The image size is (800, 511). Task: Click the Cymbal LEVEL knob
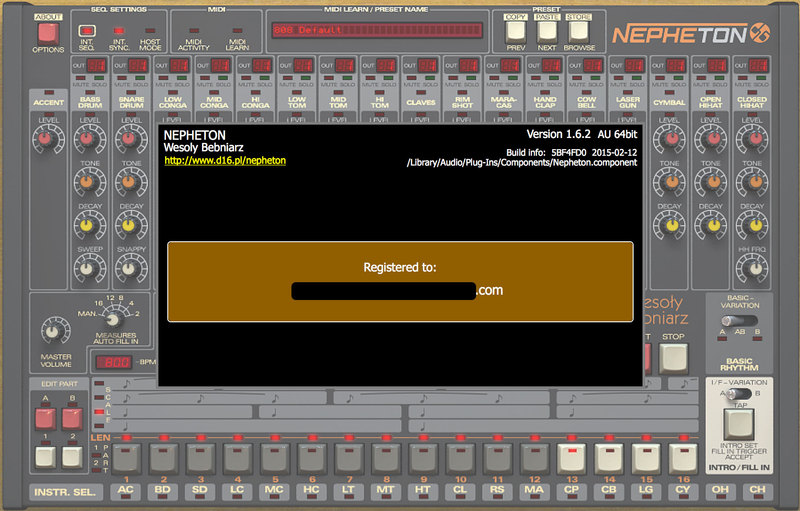point(669,139)
